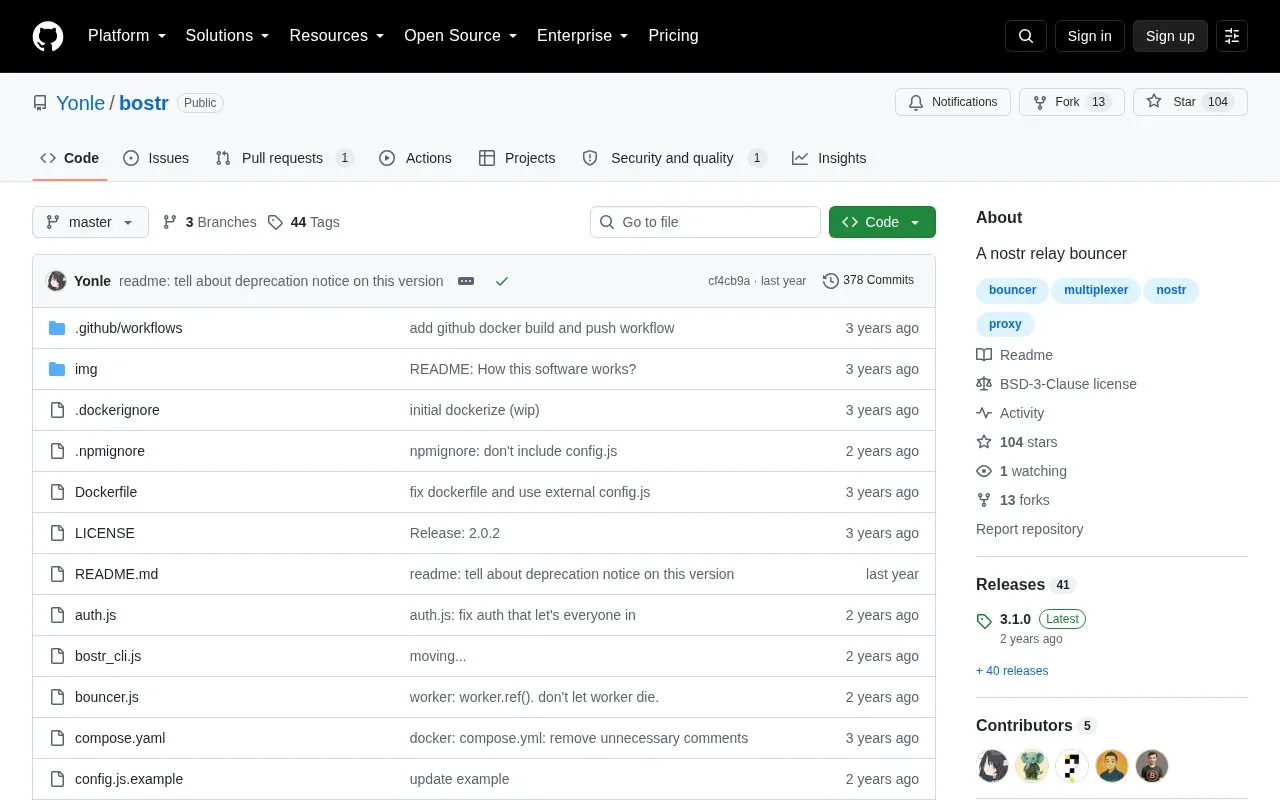Open the 3 Branches link
The width and height of the screenshot is (1280, 800).
210,222
